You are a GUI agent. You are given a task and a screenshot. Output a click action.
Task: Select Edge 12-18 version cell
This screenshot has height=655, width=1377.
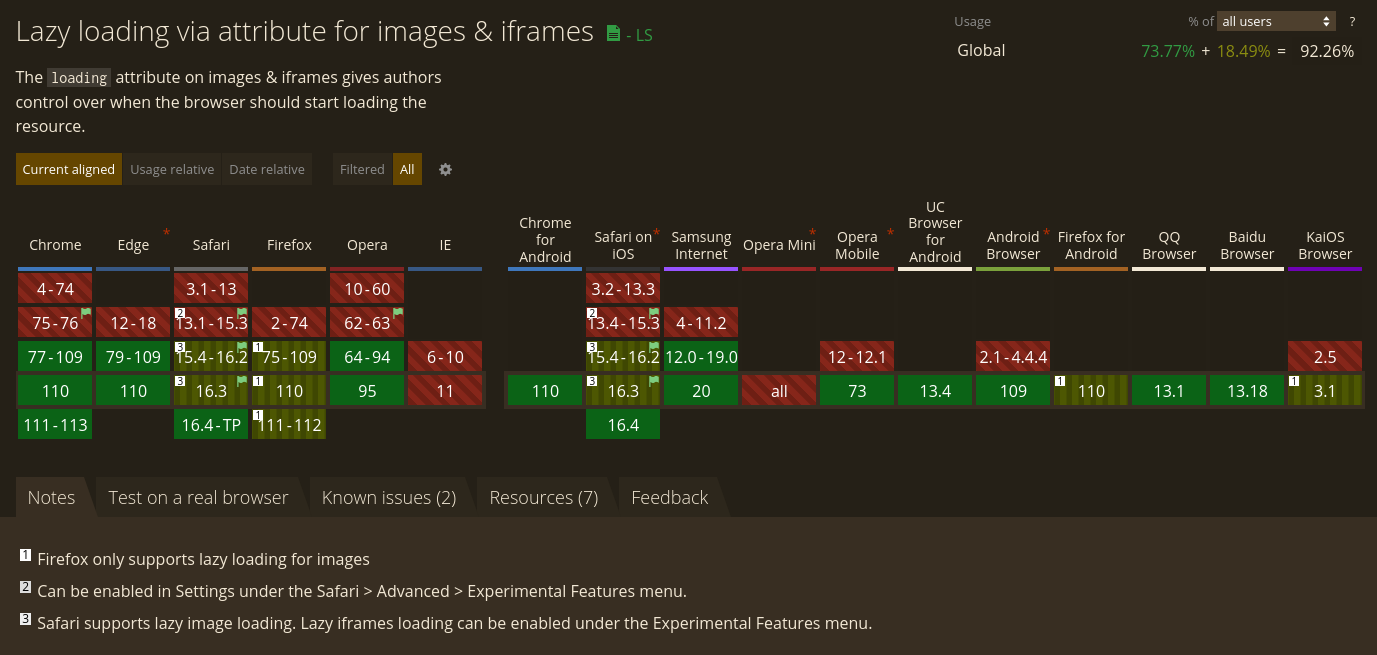coord(133,323)
